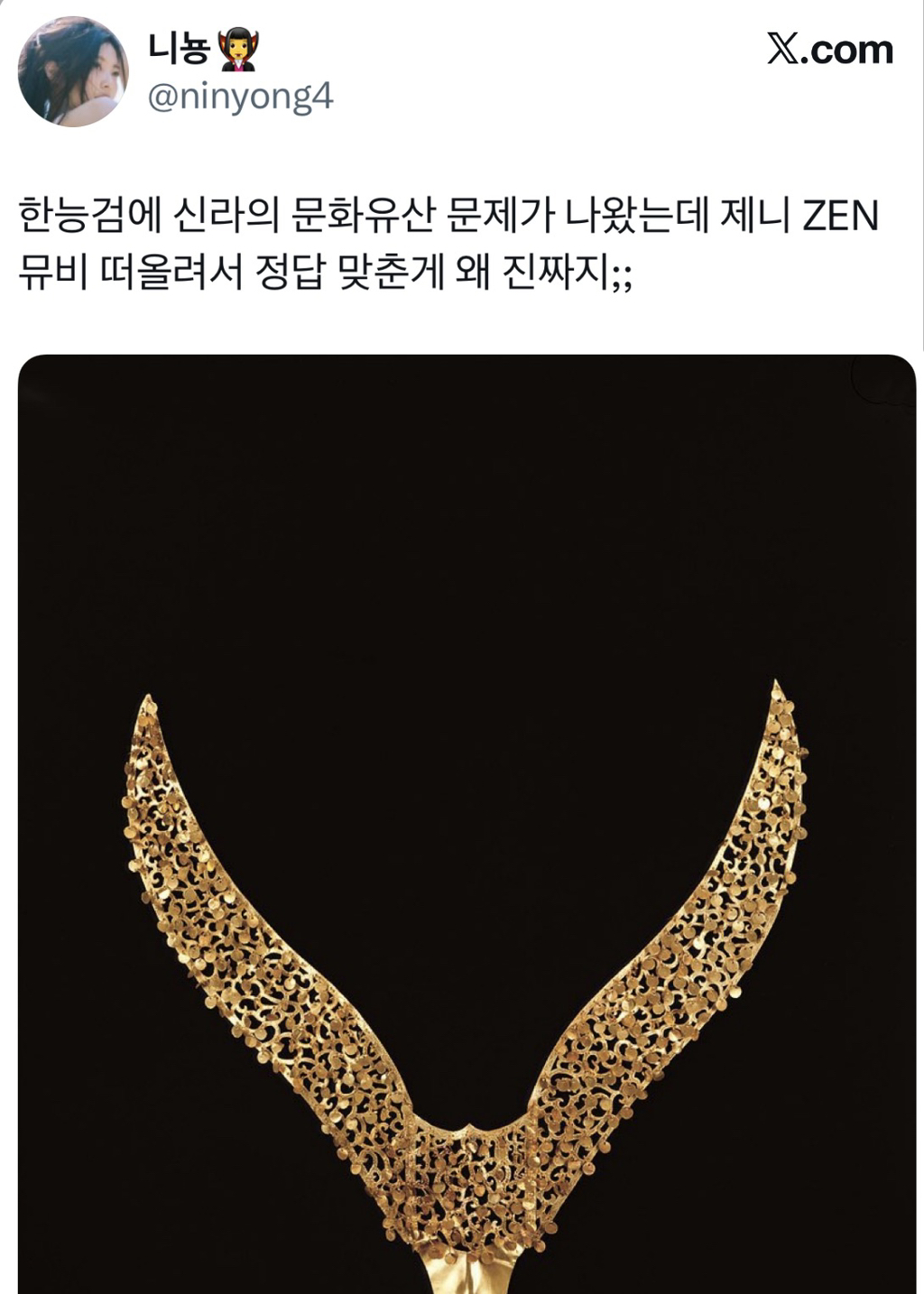Select the first line of tweet text
This screenshot has width=924, height=1294.
[448, 217]
